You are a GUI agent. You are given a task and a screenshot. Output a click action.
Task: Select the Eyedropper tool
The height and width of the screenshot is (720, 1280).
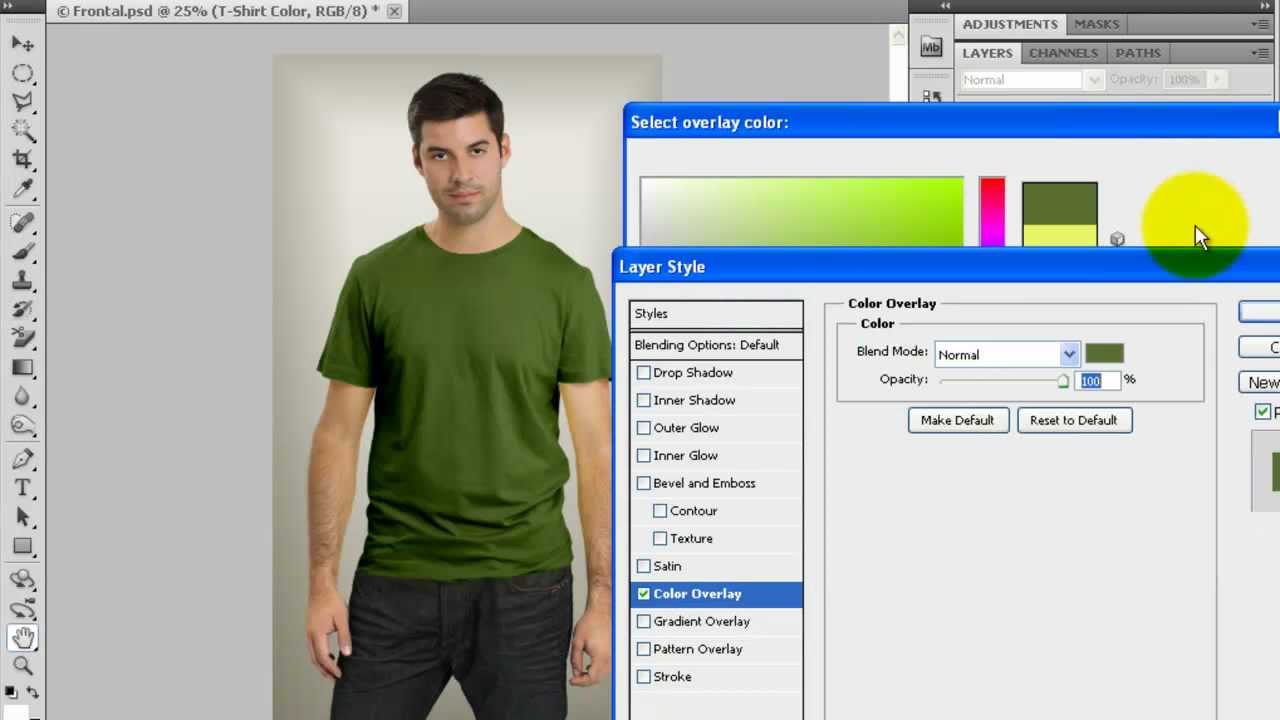[x=22, y=188]
